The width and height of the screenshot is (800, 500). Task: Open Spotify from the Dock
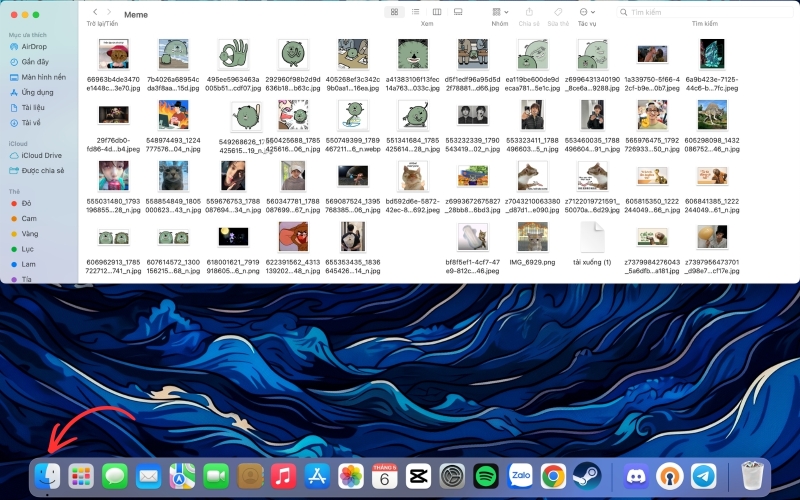pyautogui.click(x=486, y=477)
